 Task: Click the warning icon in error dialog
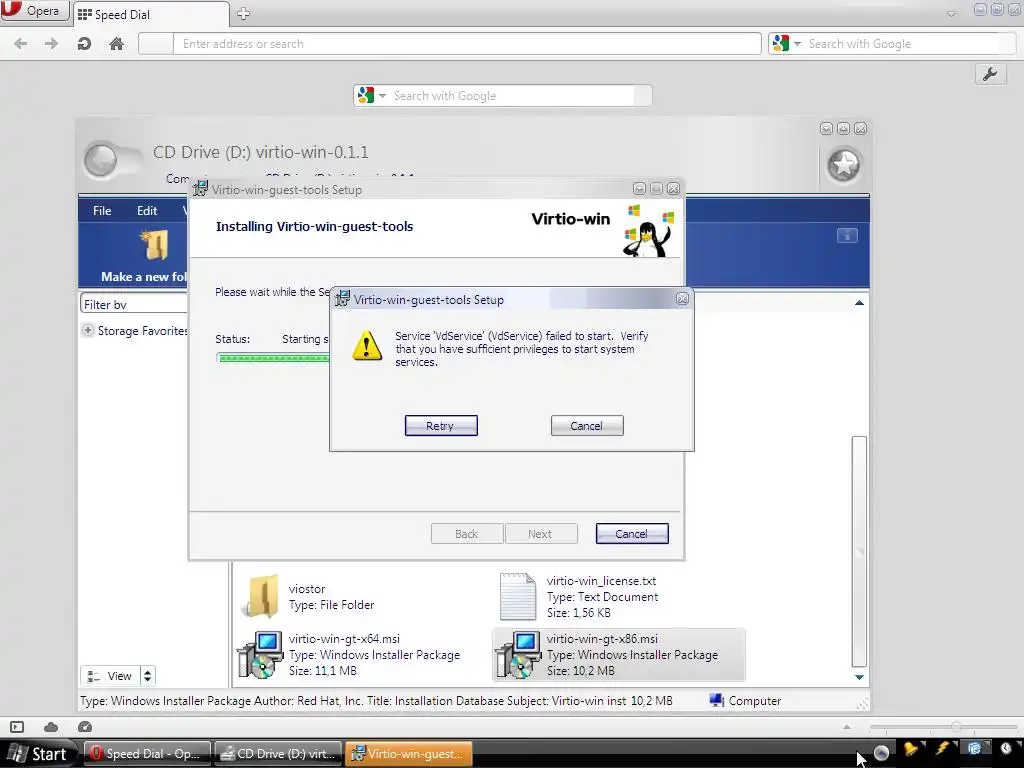367,345
